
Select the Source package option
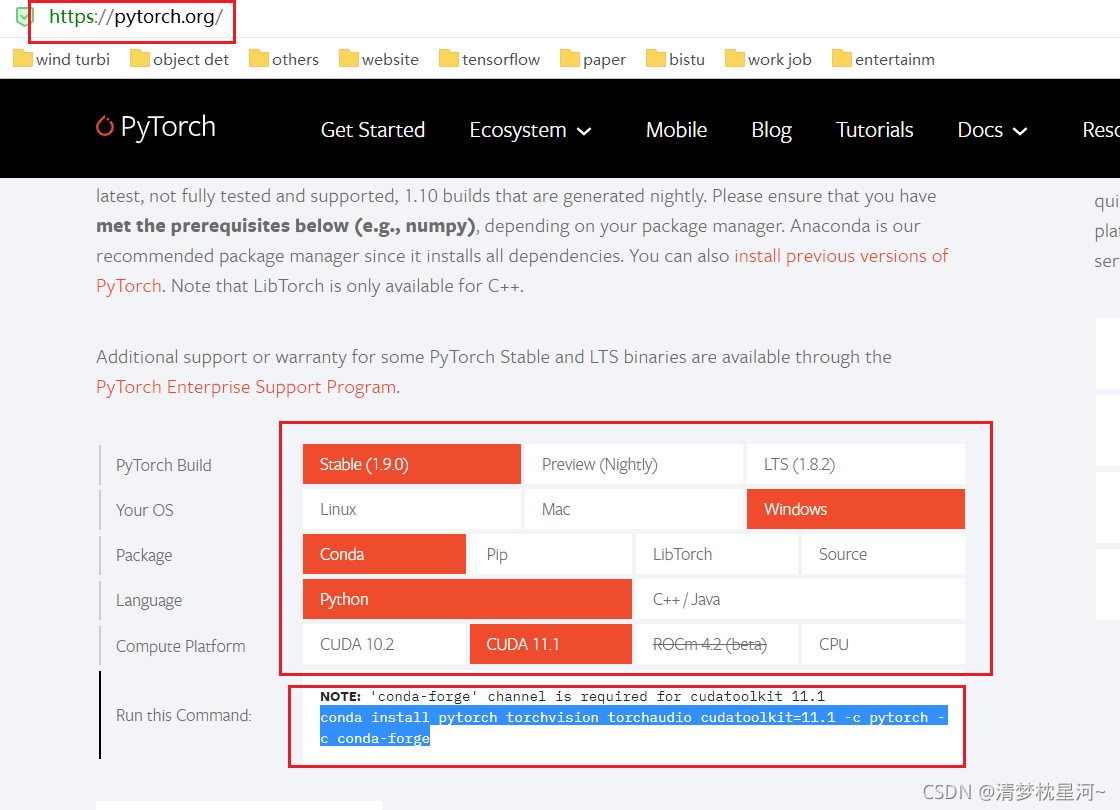coord(883,554)
